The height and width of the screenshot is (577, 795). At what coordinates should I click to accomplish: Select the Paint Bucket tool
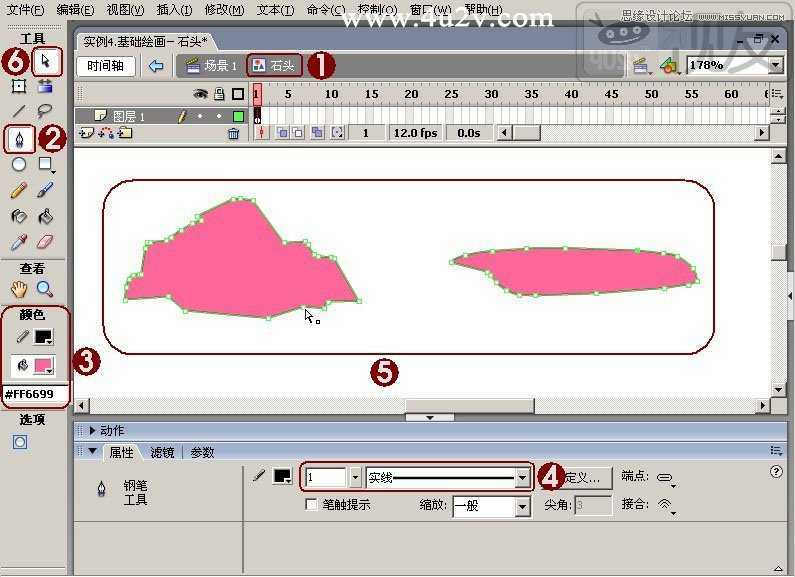pos(45,217)
